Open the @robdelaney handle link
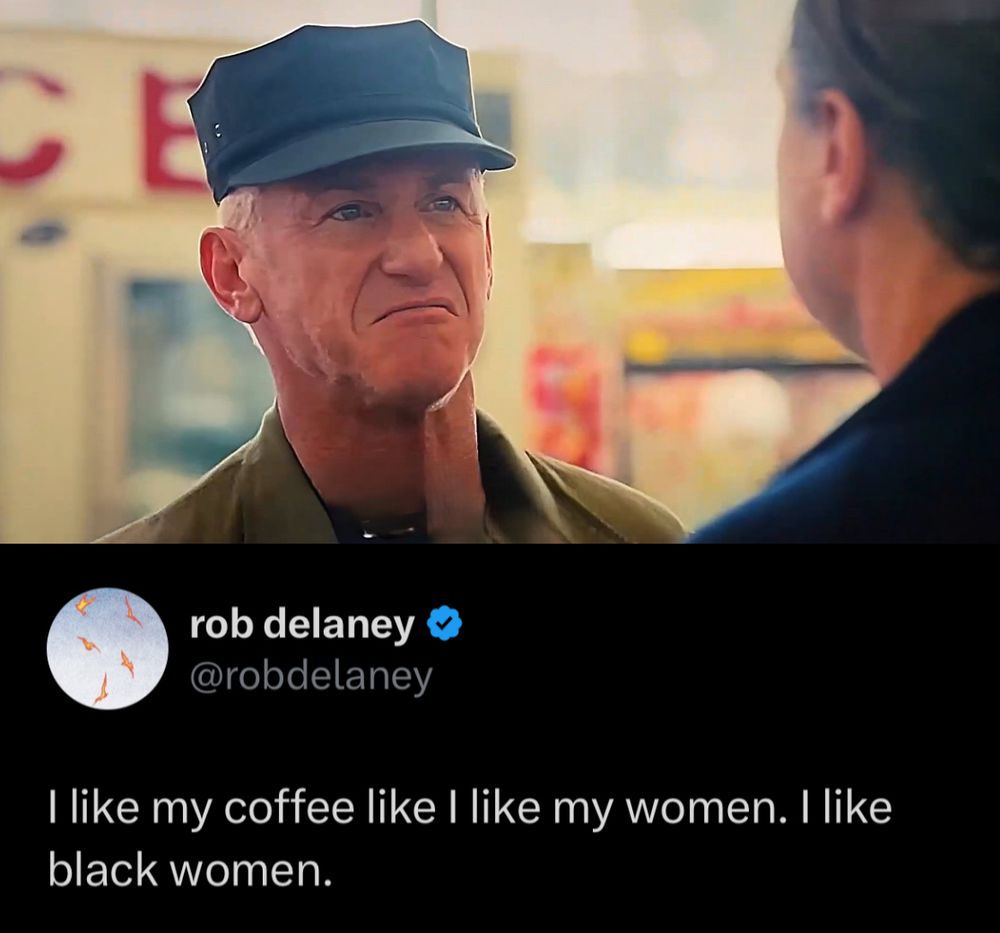The width and height of the screenshot is (1000, 933). [x=311, y=677]
